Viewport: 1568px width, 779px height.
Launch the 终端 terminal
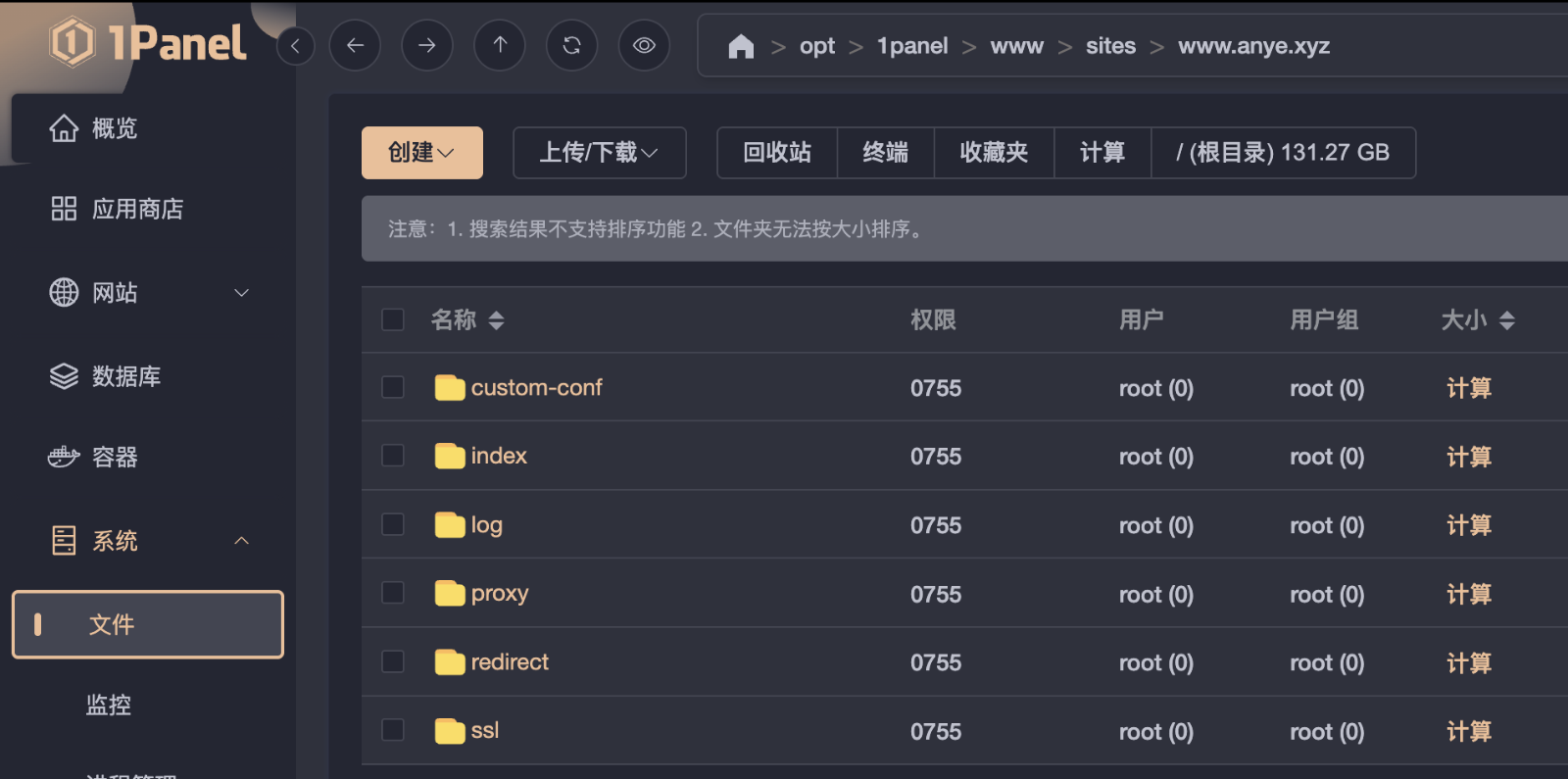click(x=885, y=152)
